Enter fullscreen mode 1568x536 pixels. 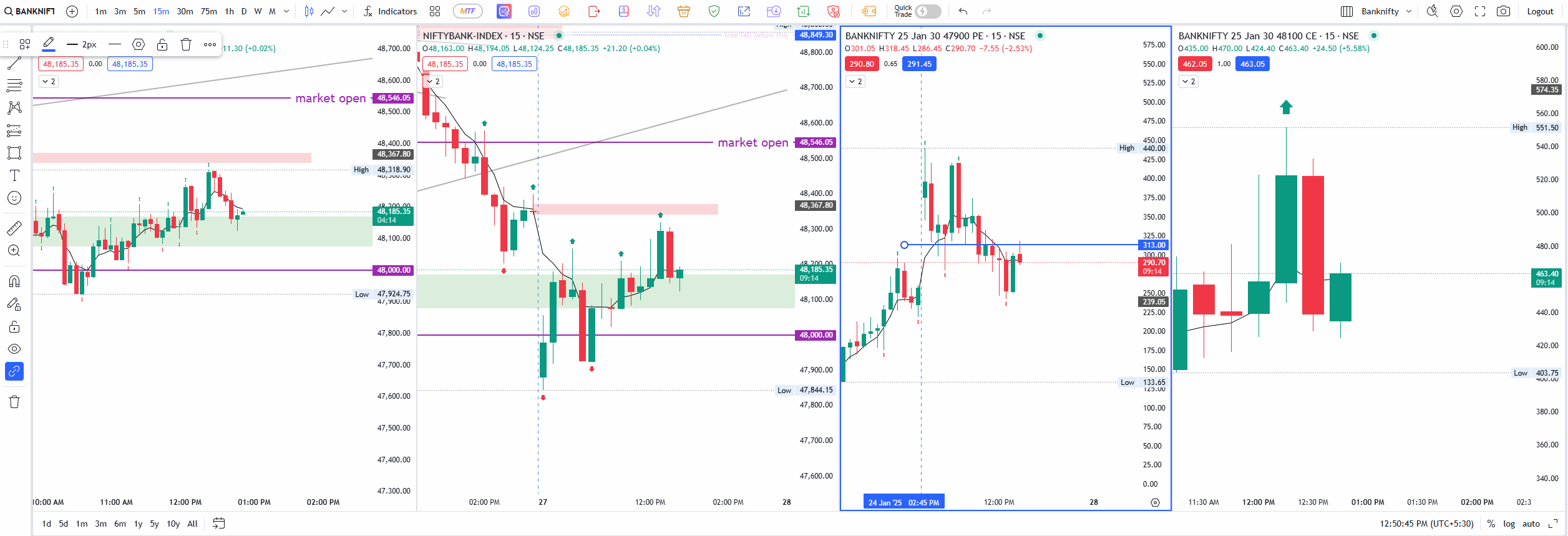[x=1479, y=11]
